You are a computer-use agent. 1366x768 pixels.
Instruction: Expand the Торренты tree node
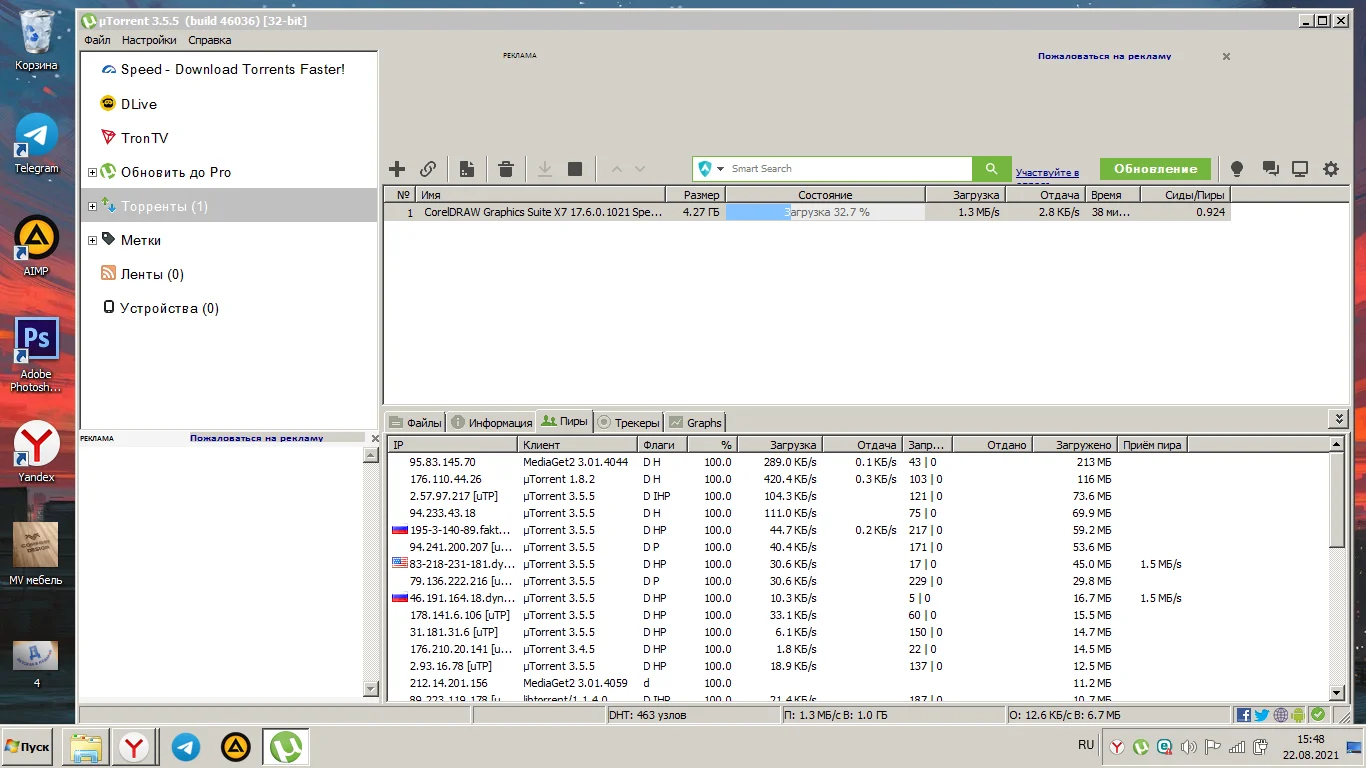pyautogui.click(x=93, y=207)
